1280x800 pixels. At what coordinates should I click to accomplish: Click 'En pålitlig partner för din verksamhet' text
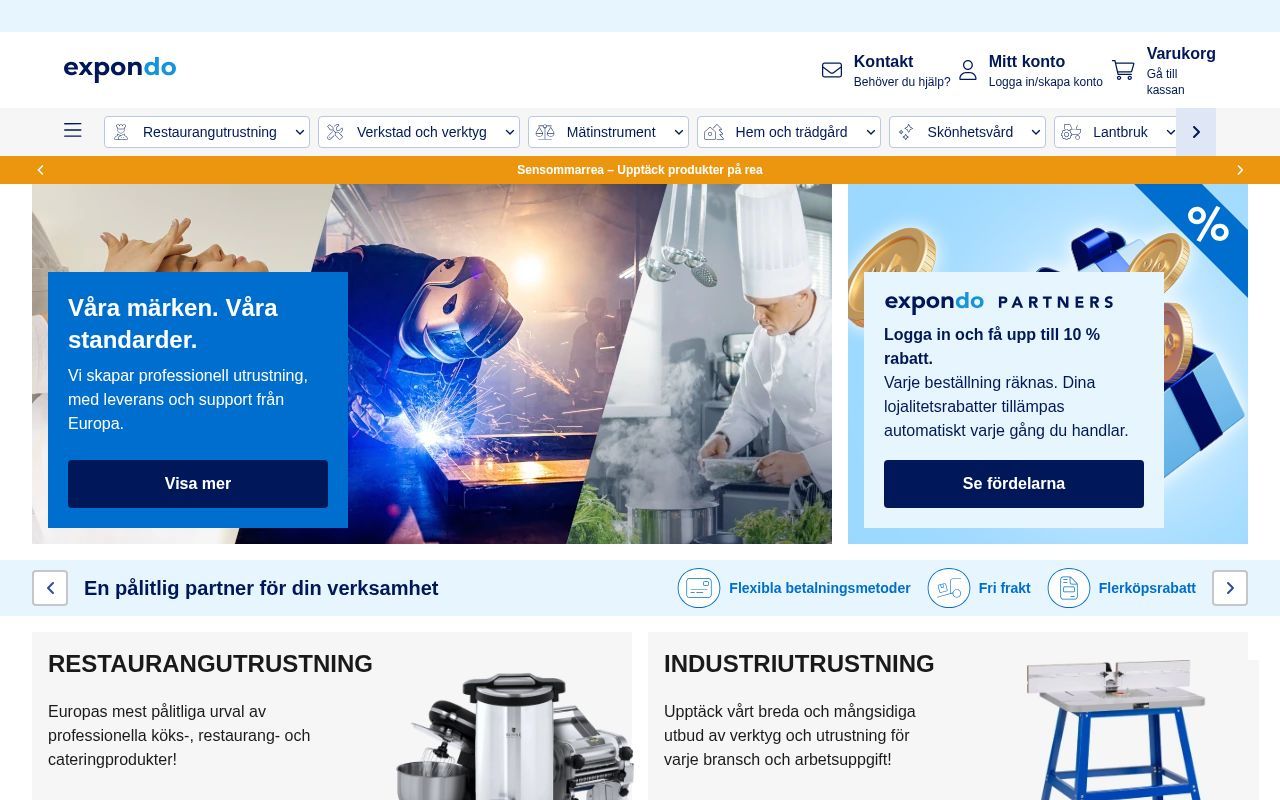pyautogui.click(x=261, y=588)
